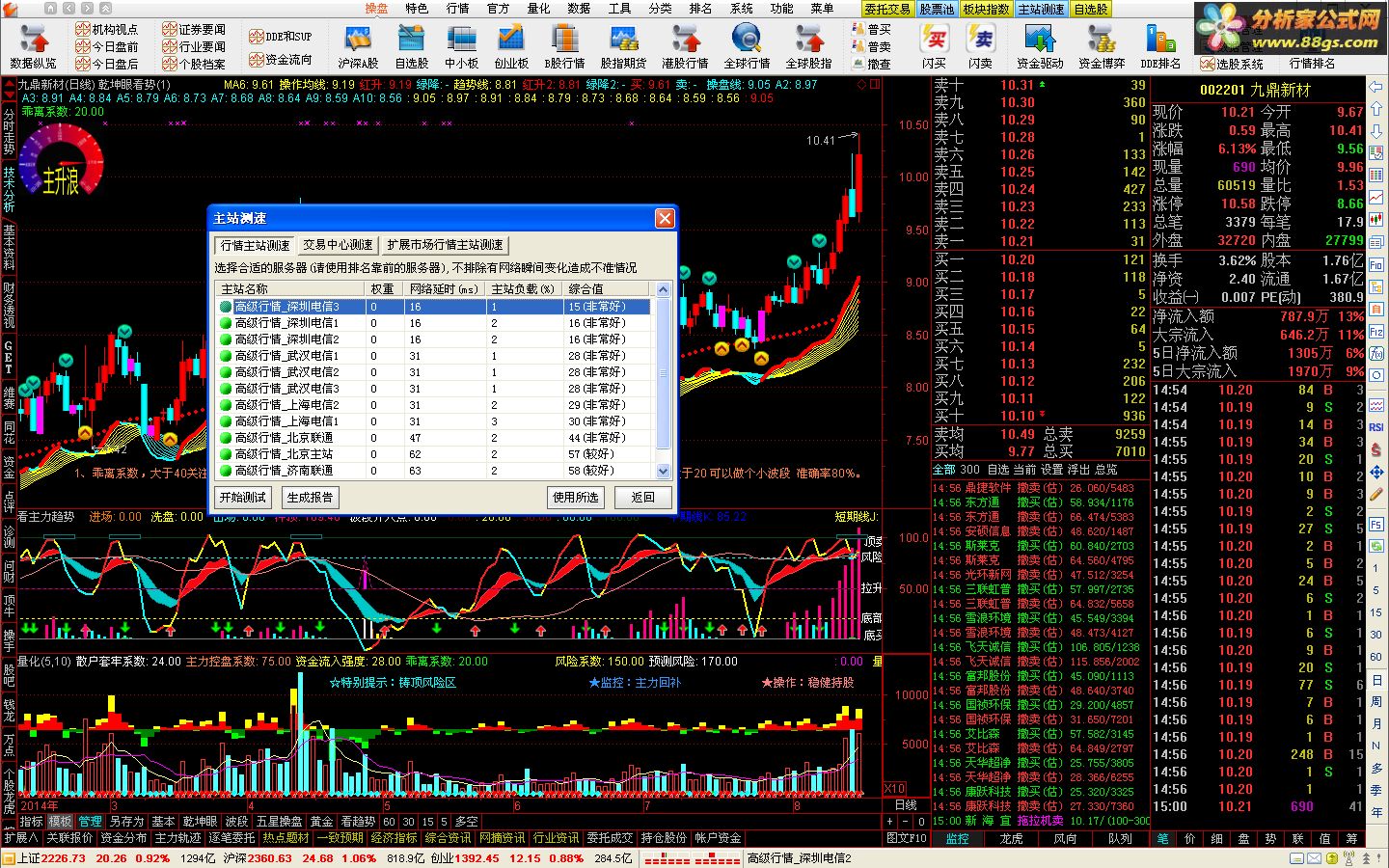
Task: Open the 创业板 board icon
Action: pyautogui.click(x=511, y=46)
